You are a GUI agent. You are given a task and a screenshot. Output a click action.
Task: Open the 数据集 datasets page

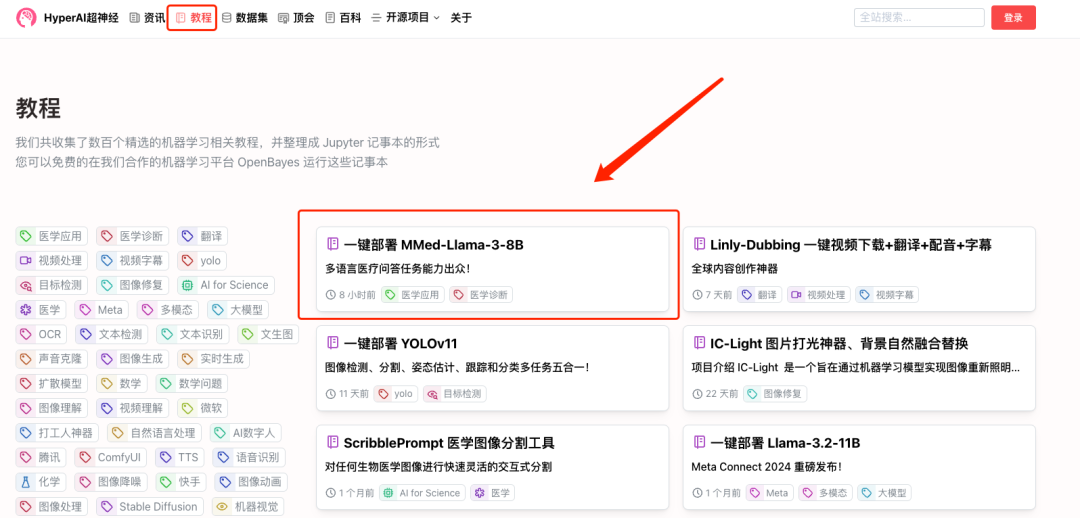tap(244, 18)
